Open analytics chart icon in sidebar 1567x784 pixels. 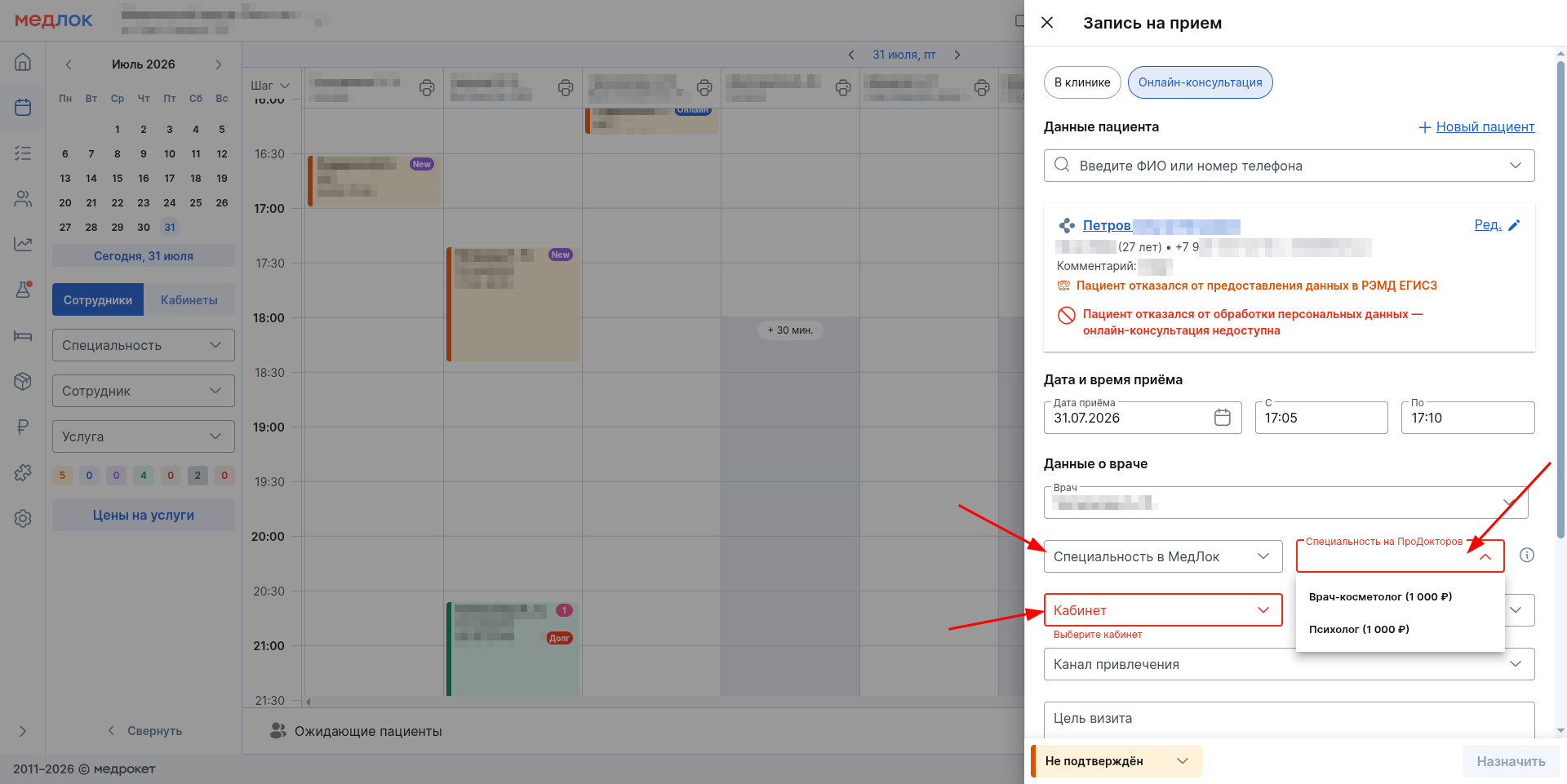click(23, 244)
